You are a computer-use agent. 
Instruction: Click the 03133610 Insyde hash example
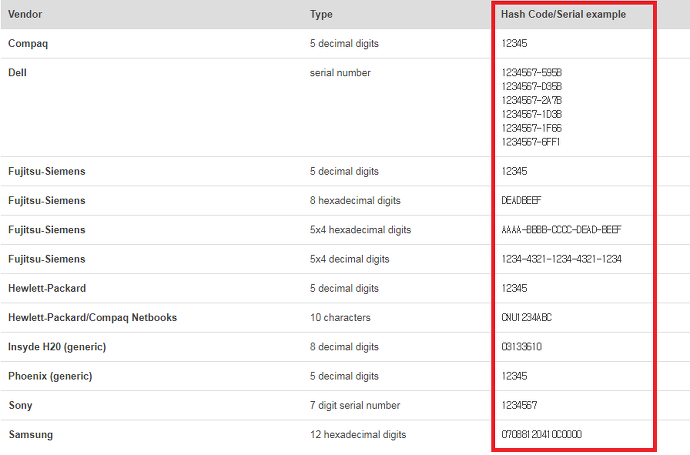pyautogui.click(x=522, y=347)
